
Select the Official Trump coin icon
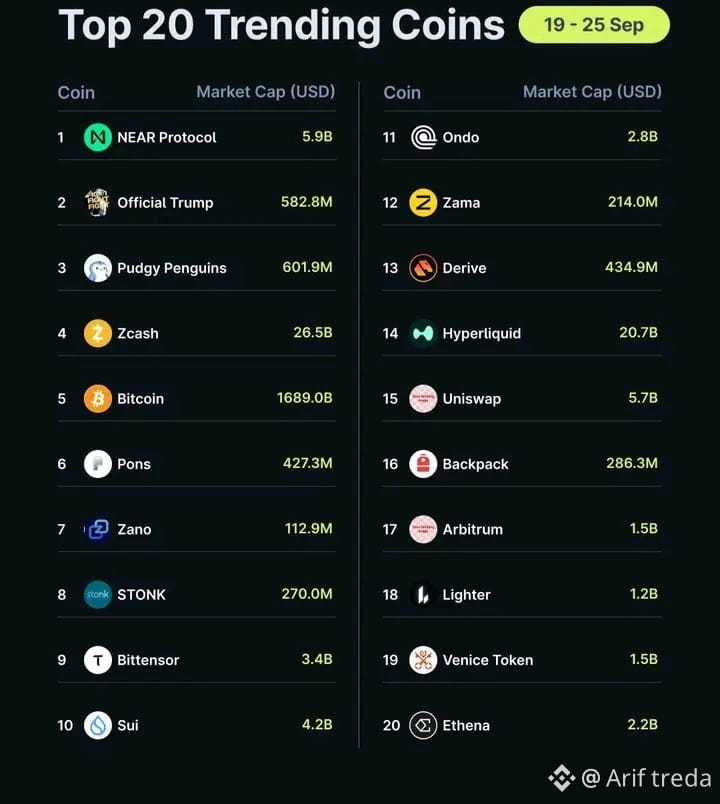97,203
